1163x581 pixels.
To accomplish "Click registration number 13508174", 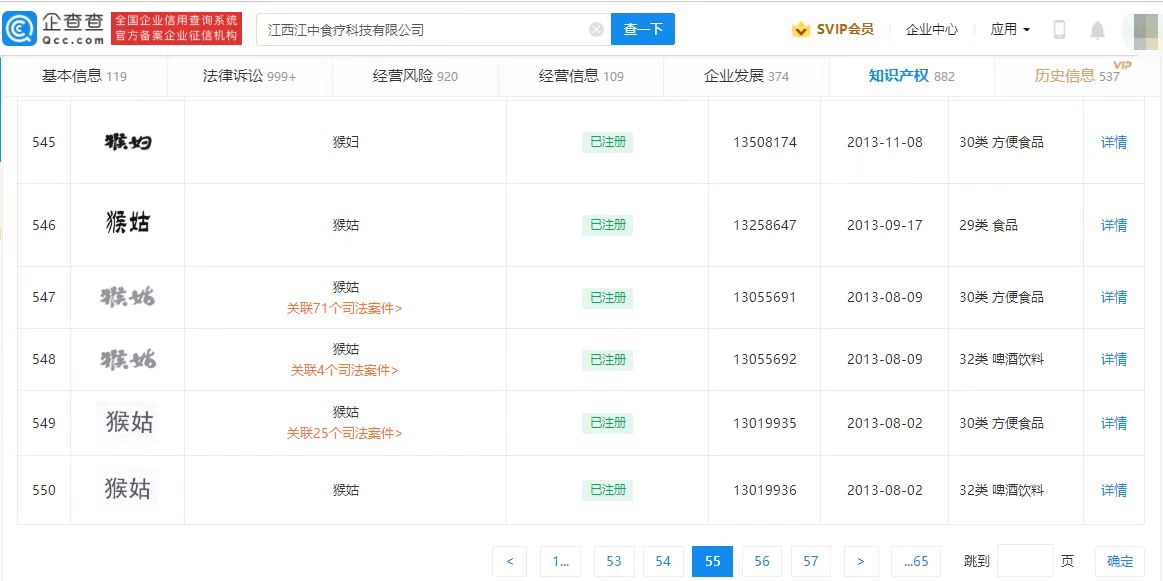I will click(x=765, y=142).
